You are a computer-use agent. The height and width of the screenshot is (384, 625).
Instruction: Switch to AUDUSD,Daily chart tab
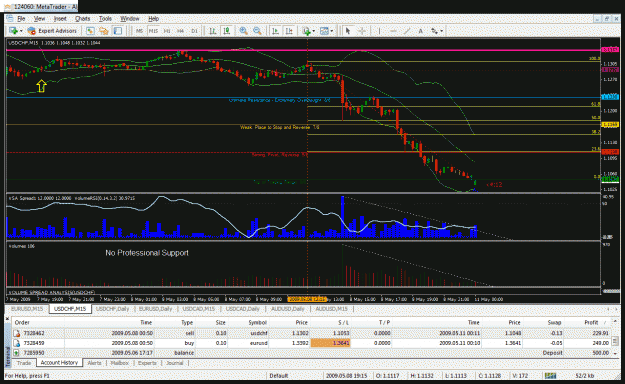[x=287, y=309]
